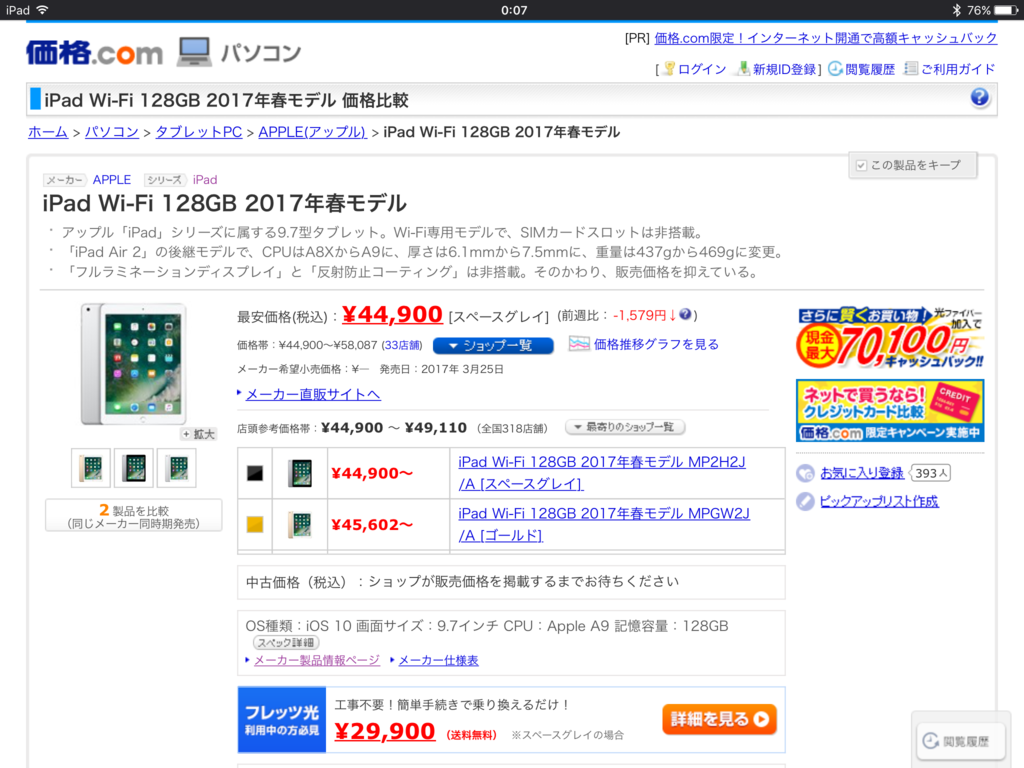Image resolution: width=1024 pixels, height=768 pixels.
Task: Expand 最寄りのショップ一覧 dropdown
Action: [624, 427]
